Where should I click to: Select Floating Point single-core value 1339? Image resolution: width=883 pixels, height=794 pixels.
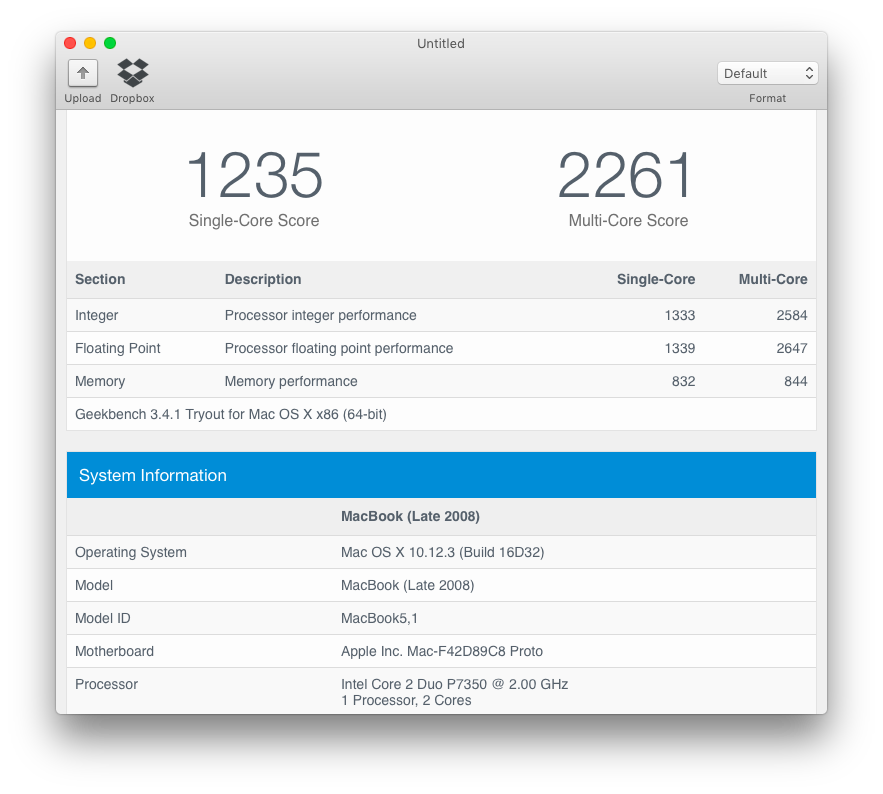[x=680, y=349]
